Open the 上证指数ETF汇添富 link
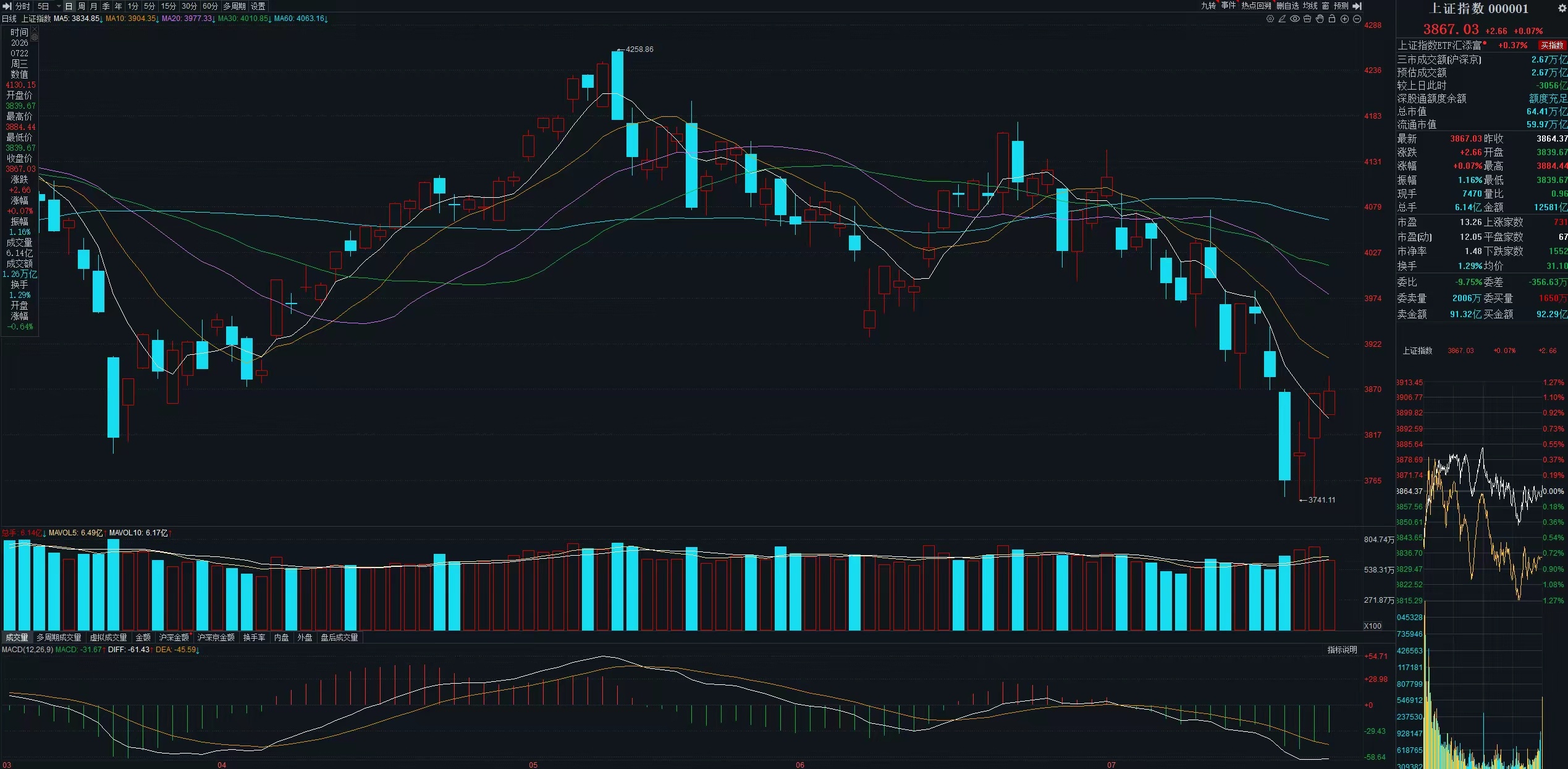This screenshot has height=769, width=1568. (1439, 45)
